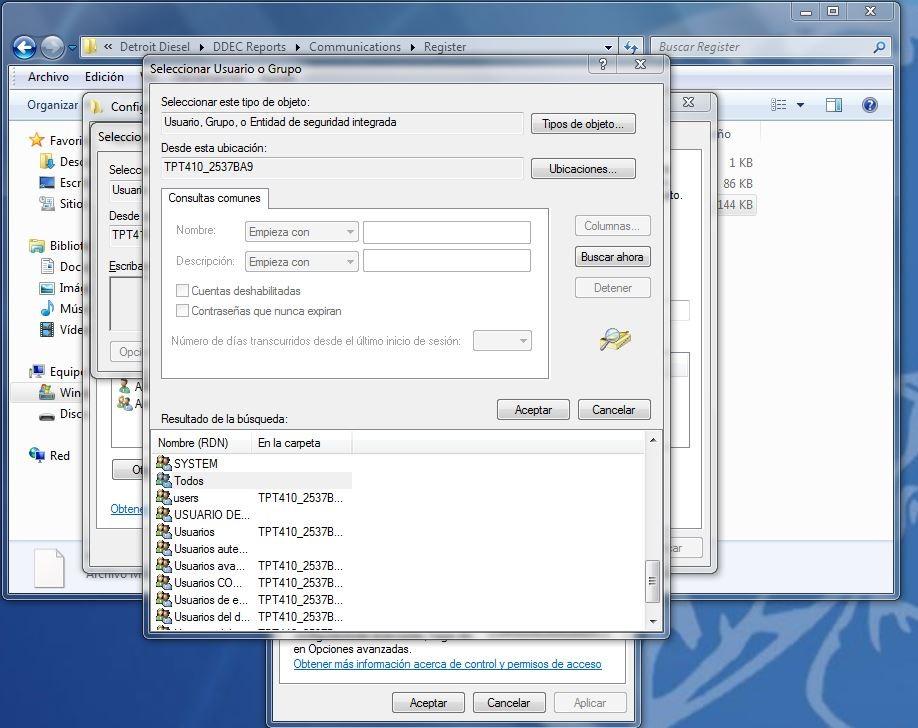
Task: Select the USUARIO DE... entry icon
Action: pos(163,514)
